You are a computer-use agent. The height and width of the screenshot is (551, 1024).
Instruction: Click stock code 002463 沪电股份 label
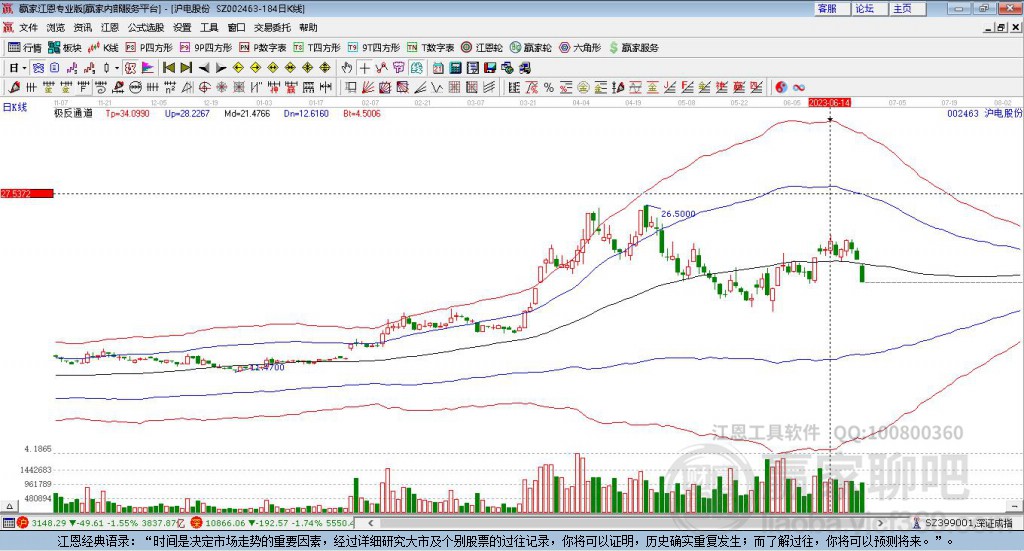click(985, 114)
